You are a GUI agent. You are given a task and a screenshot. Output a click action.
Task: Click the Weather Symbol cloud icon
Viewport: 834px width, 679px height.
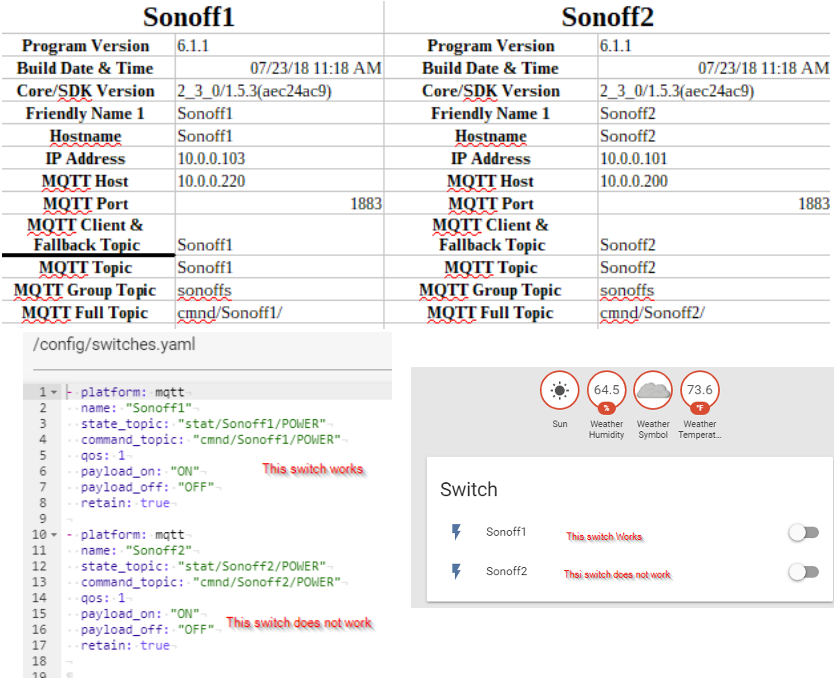click(x=652, y=390)
